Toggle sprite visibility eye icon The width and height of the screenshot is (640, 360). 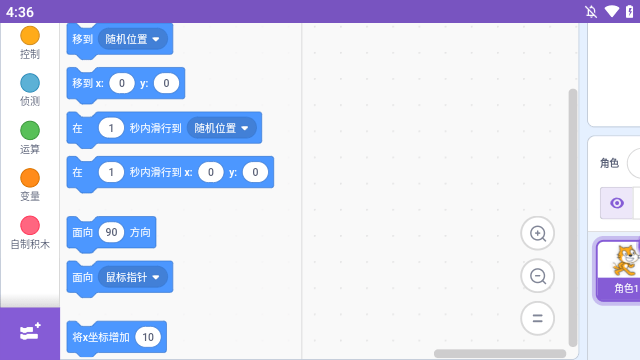[x=617, y=203]
